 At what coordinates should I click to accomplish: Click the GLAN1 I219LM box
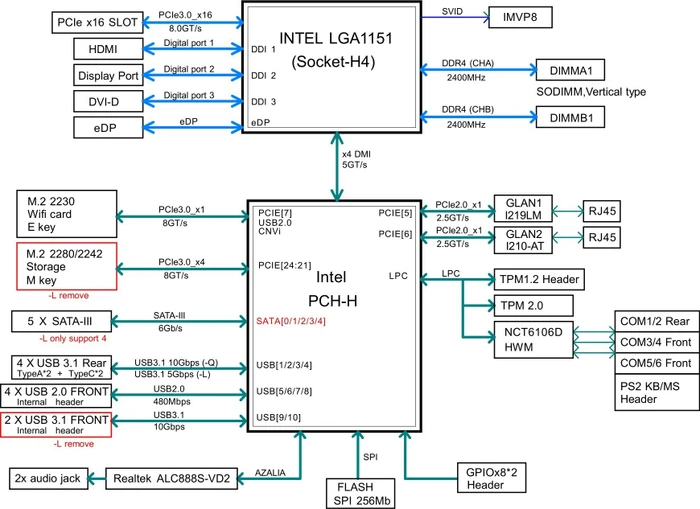(523, 209)
